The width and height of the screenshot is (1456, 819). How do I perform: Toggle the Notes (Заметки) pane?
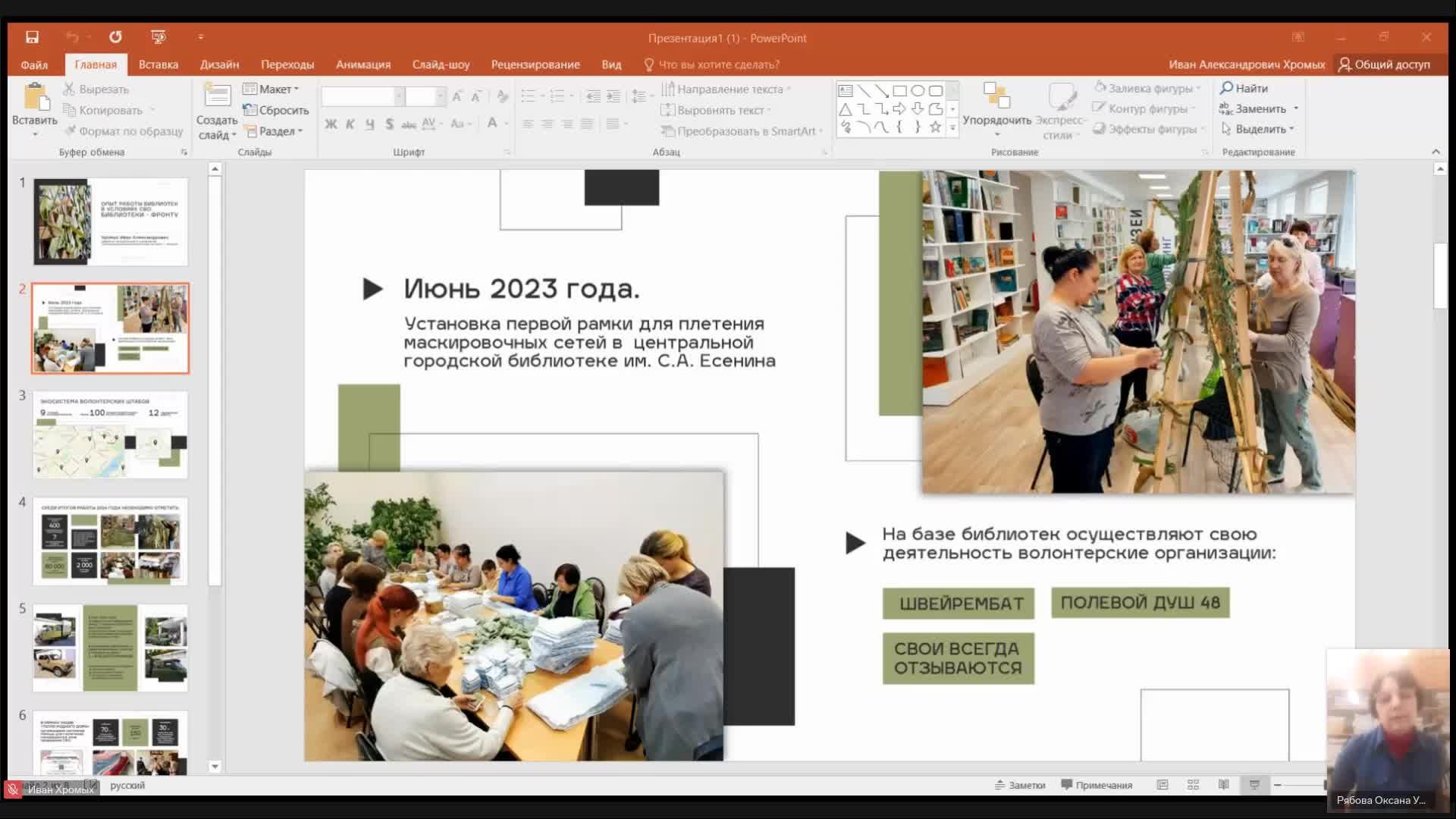1020,785
